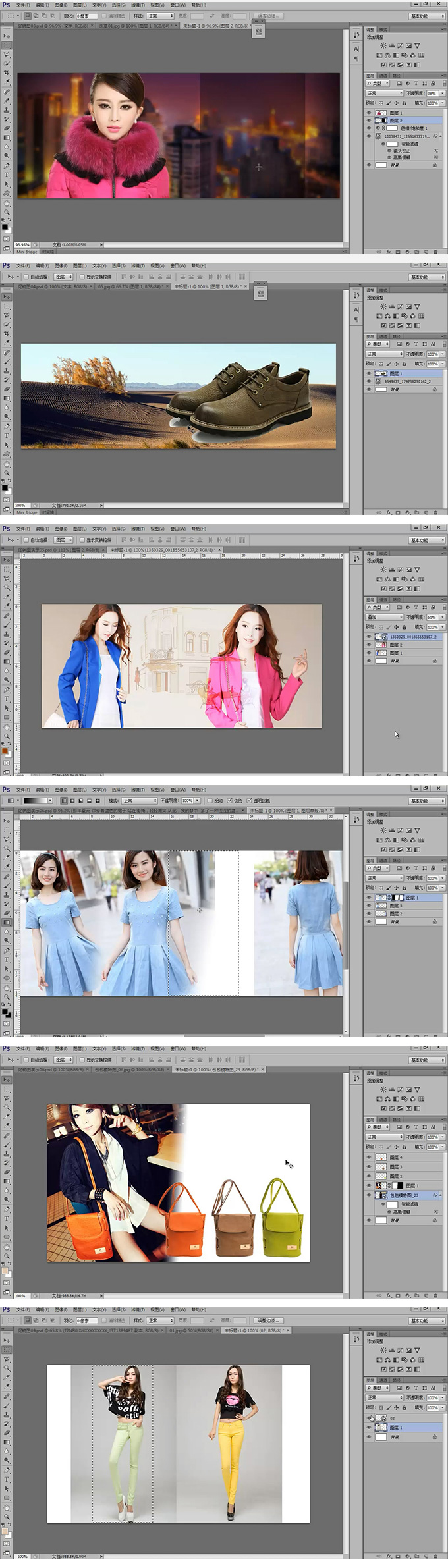Open blend mode dropdown in blazer window layers panel

pyautogui.click(x=384, y=617)
